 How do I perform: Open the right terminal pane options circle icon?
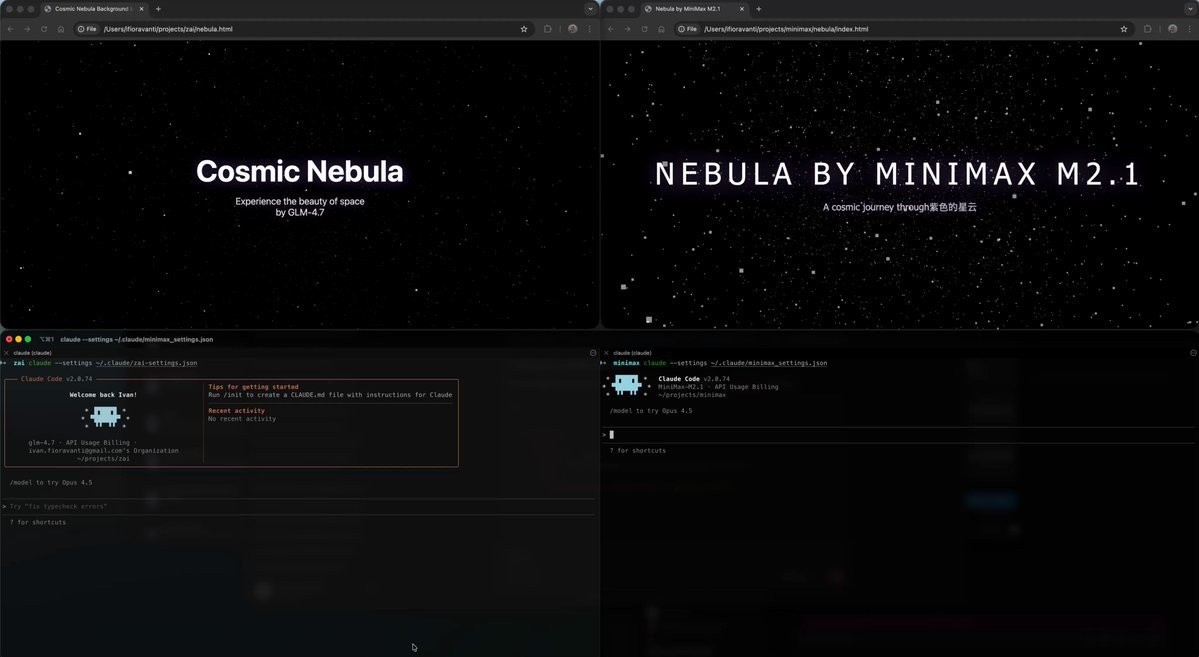pyautogui.click(x=1194, y=353)
